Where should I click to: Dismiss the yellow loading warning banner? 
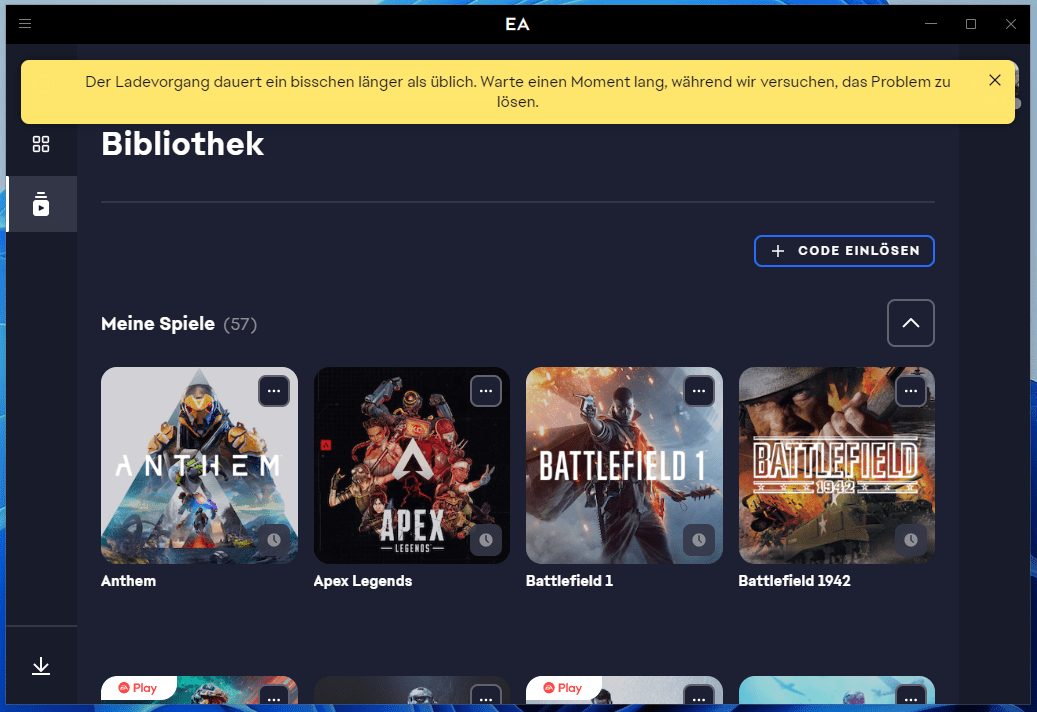coord(994,80)
